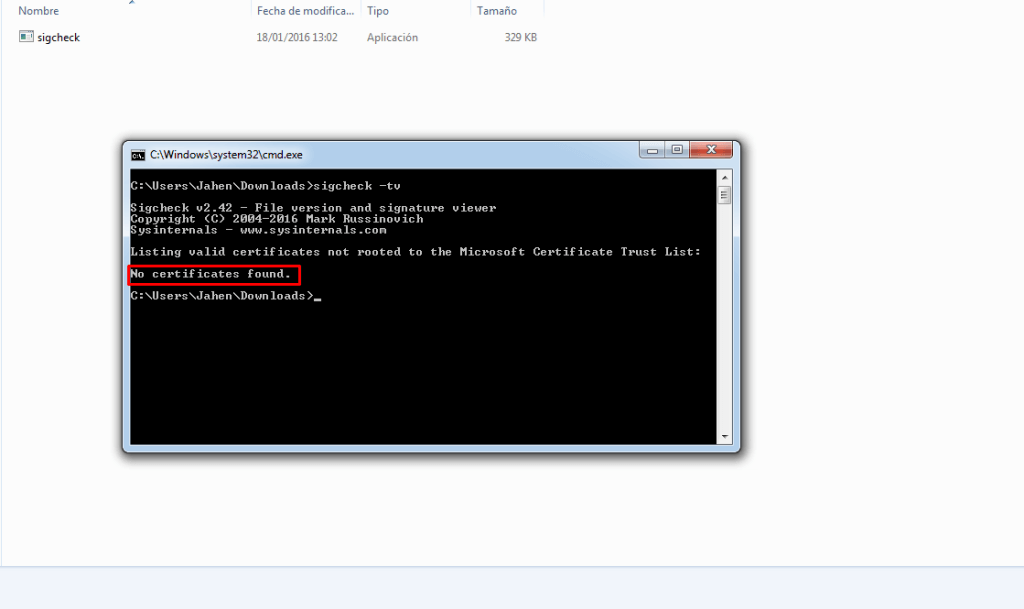Sort files by the Tipo column header
Viewport: 1024px width, 609px height.
tap(377, 10)
